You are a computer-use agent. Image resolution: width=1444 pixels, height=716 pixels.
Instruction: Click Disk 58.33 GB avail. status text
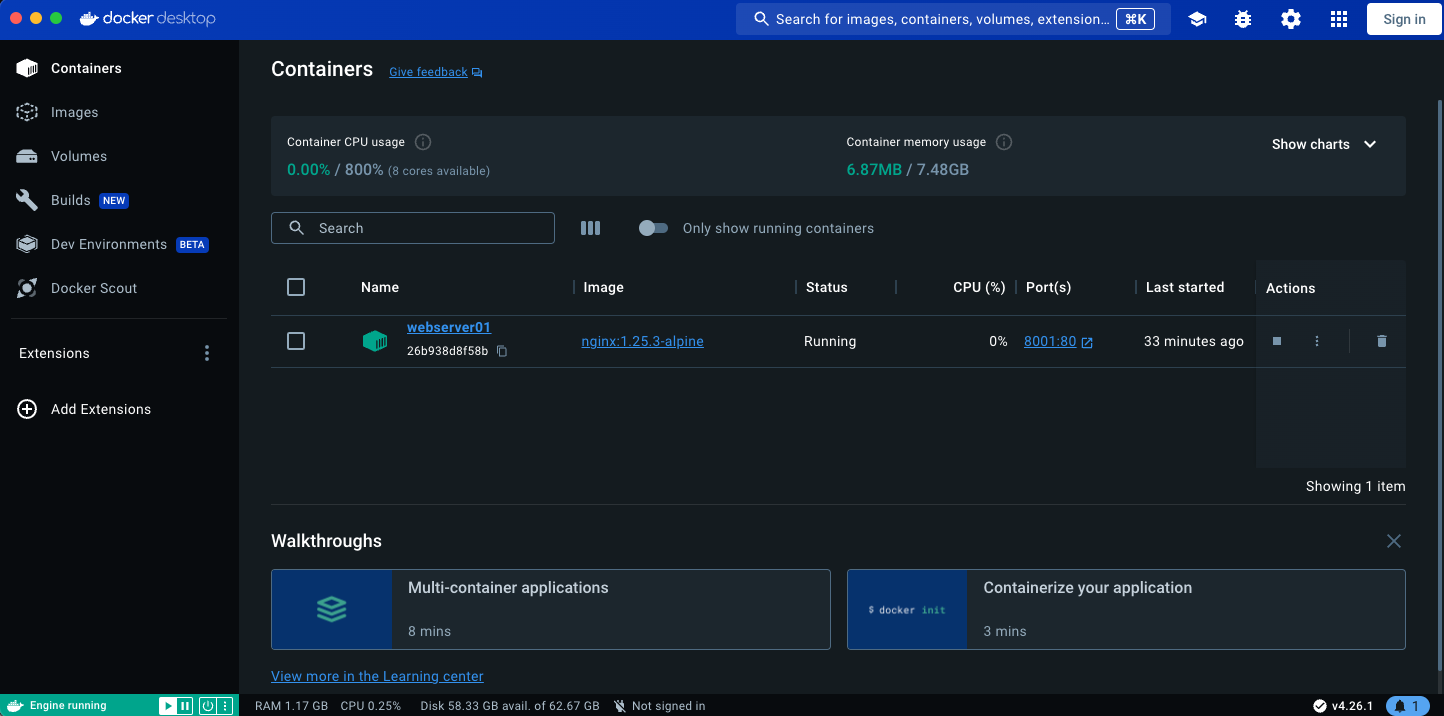point(510,706)
